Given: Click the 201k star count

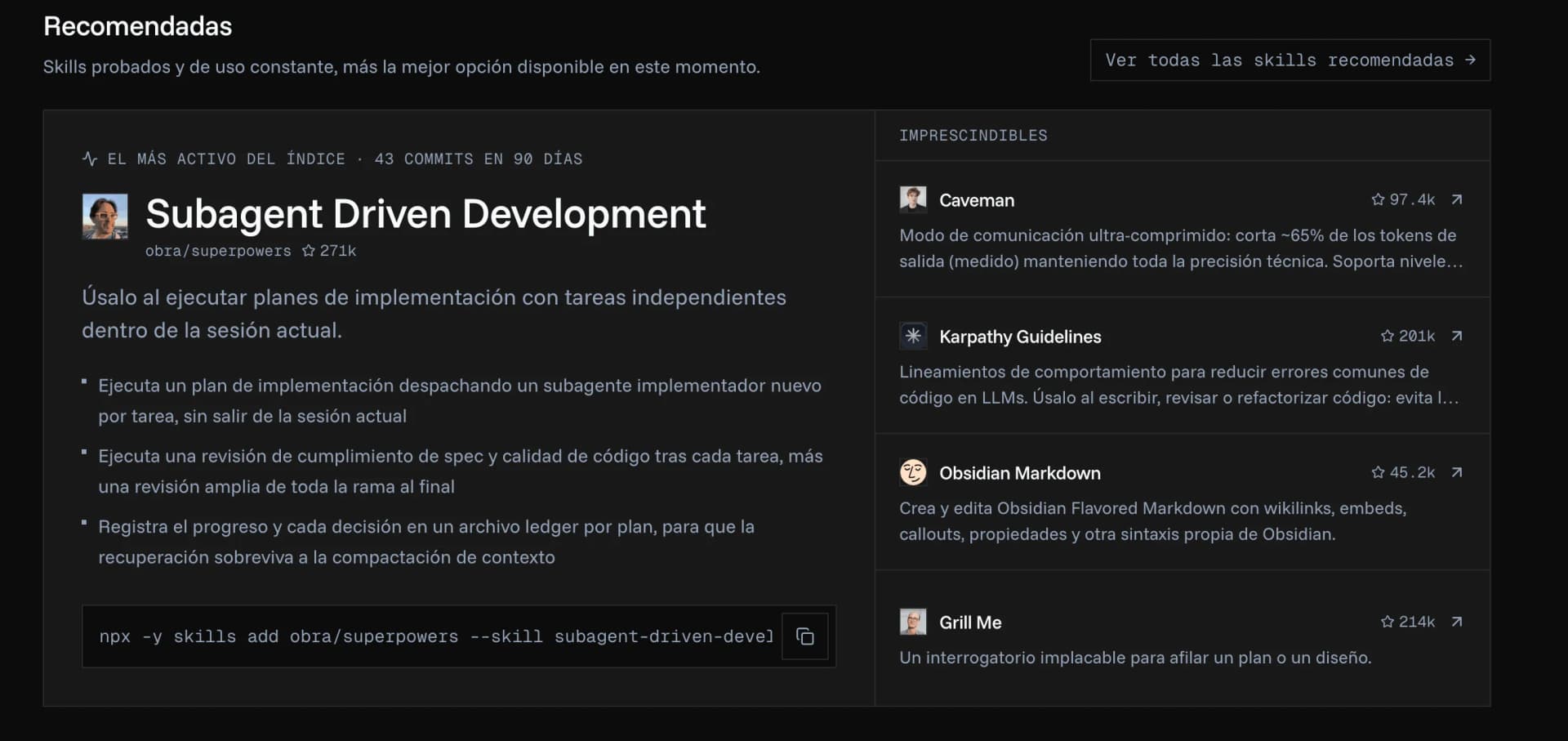Looking at the screenshot, I should [1417, 336].
